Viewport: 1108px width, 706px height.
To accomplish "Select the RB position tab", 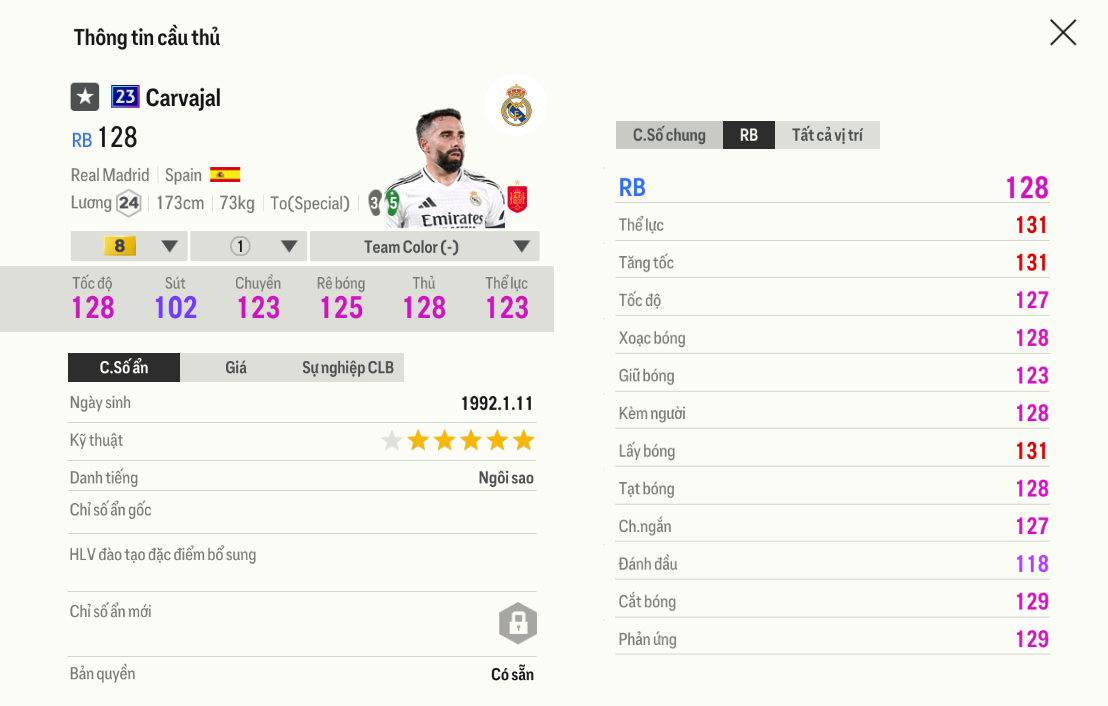I will pos(749,135).
